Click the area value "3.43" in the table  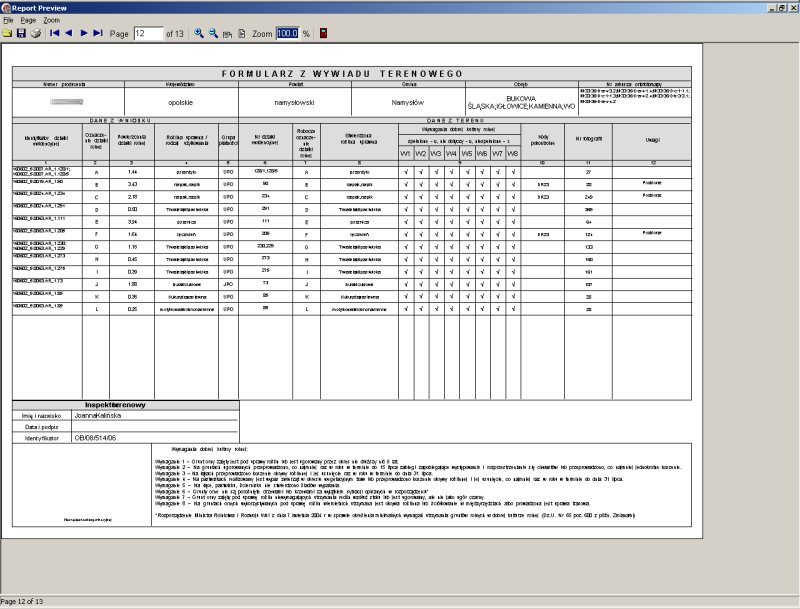pyautogui.click(x=132, y=185)
